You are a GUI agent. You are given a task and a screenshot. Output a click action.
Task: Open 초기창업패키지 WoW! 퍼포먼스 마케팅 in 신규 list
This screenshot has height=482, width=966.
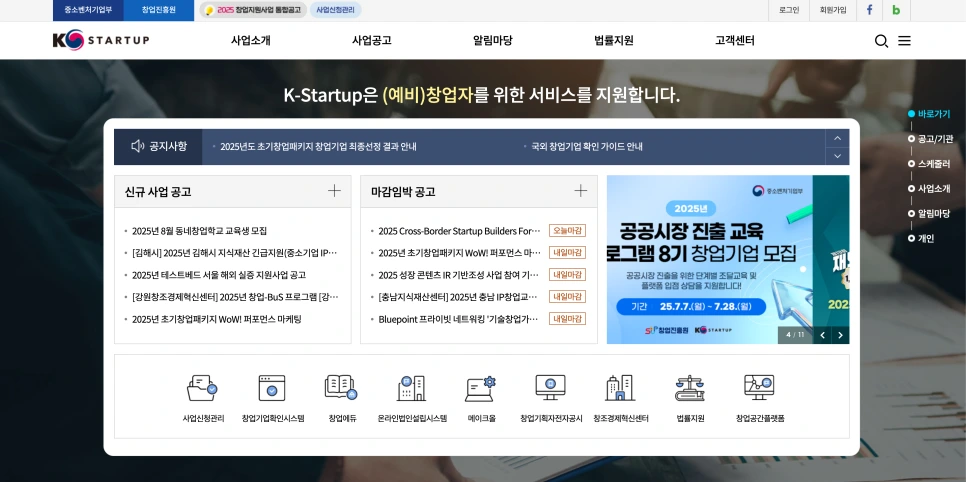tap(217, 319)
